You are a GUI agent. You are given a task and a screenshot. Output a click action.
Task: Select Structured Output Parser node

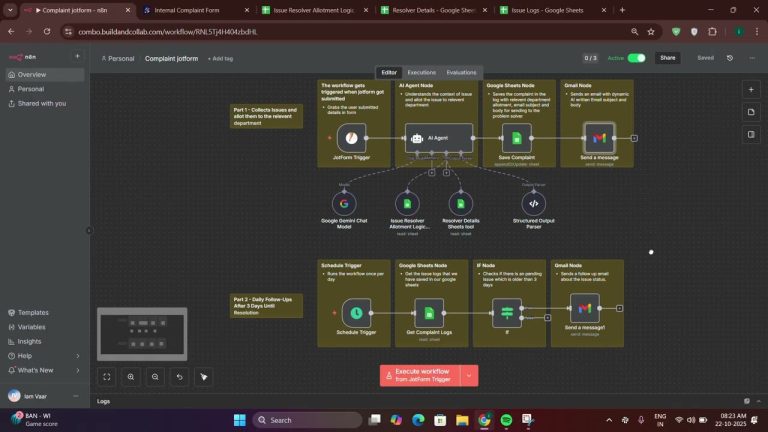(533, 204)
